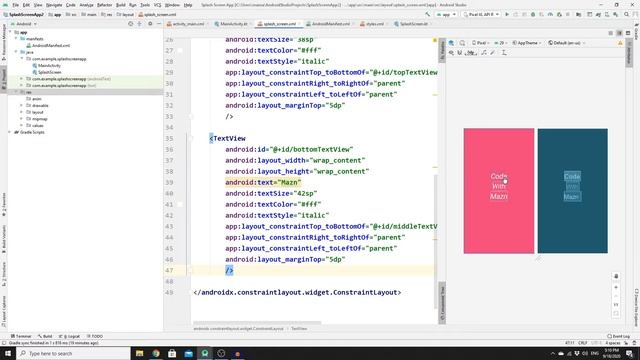Open Project panel settings gear
Viewport: 640px width, 360px height.
(x=150, y=24)
